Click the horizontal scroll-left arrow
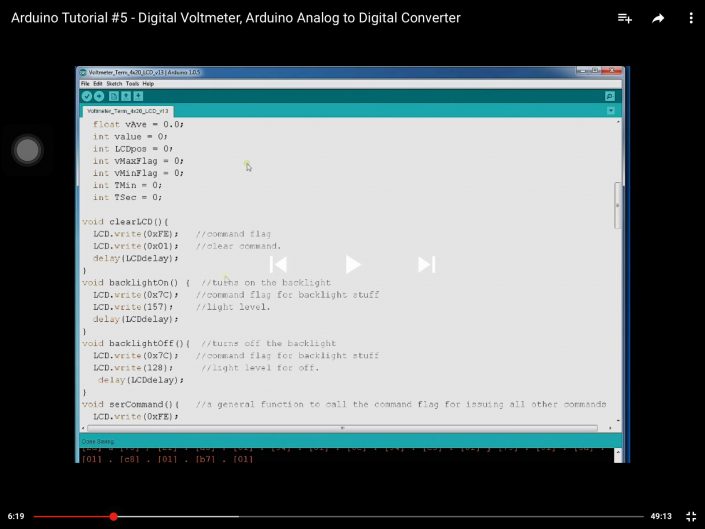 83,428
